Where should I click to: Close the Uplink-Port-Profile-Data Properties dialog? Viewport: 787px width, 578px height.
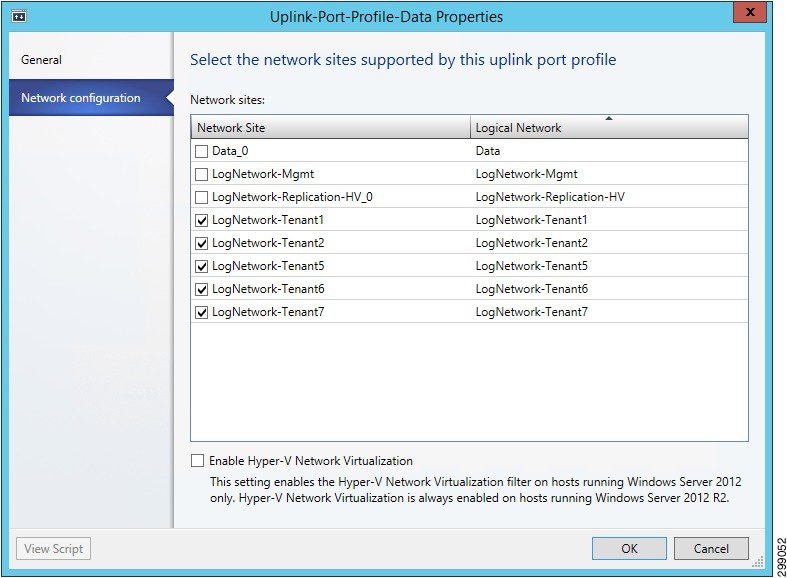pyautogui.click(x=750, y=12)
